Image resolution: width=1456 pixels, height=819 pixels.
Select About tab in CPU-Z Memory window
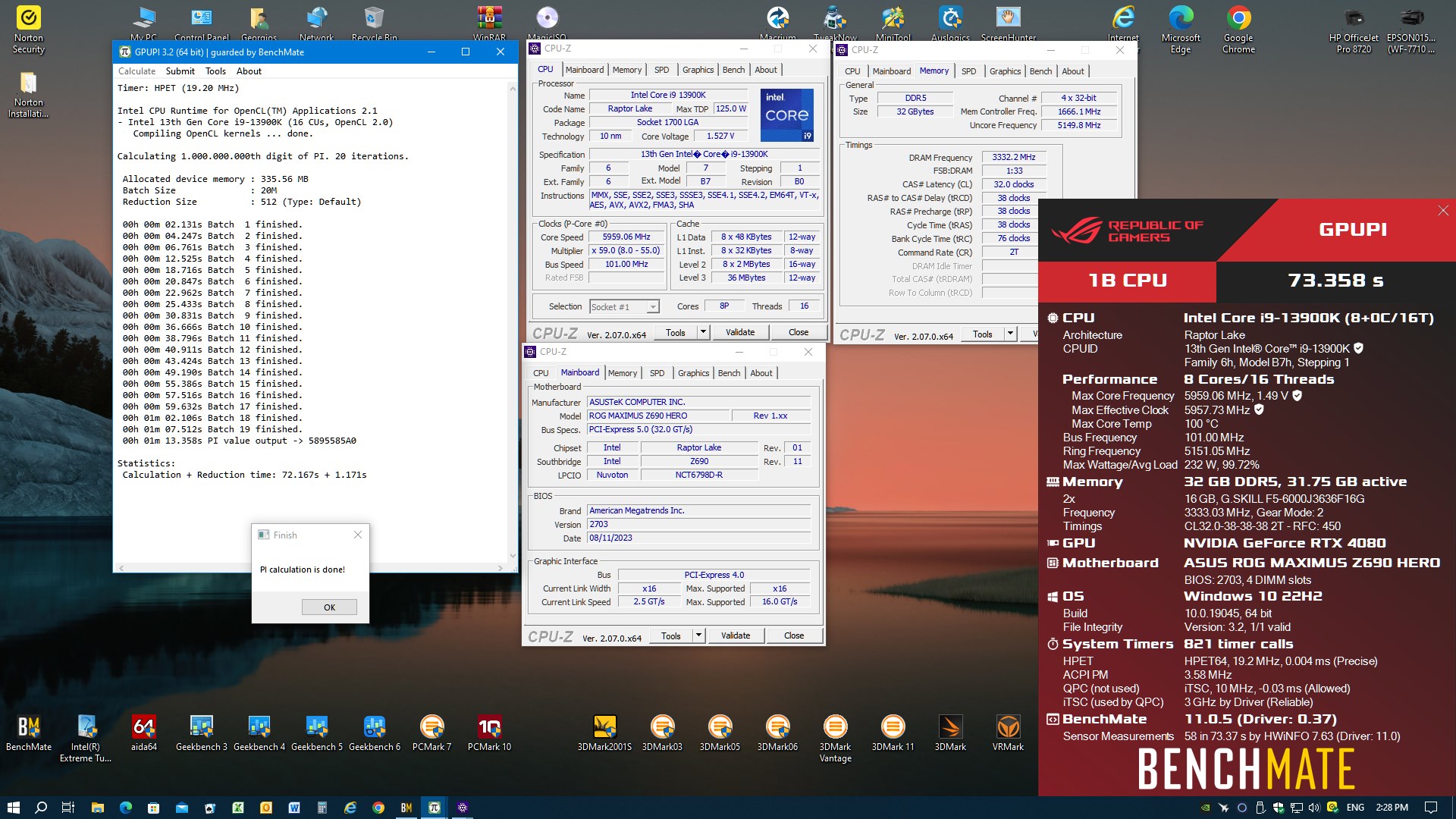coord(1073,71)
